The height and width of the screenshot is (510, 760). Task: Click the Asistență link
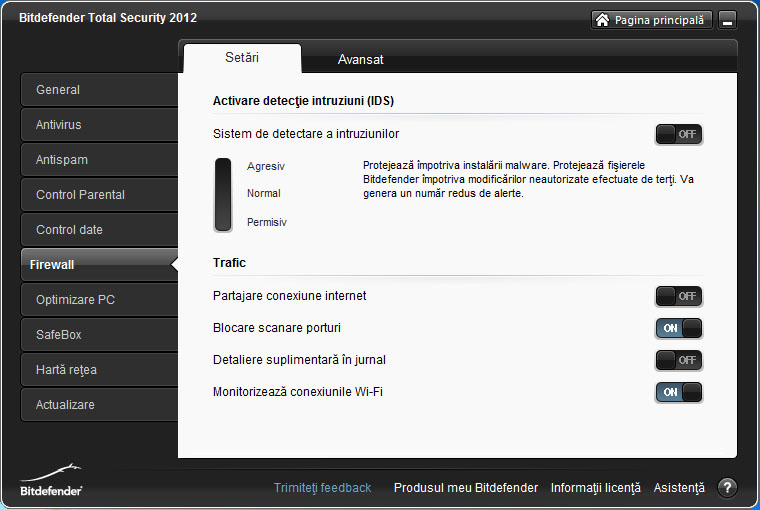[679, 488]
